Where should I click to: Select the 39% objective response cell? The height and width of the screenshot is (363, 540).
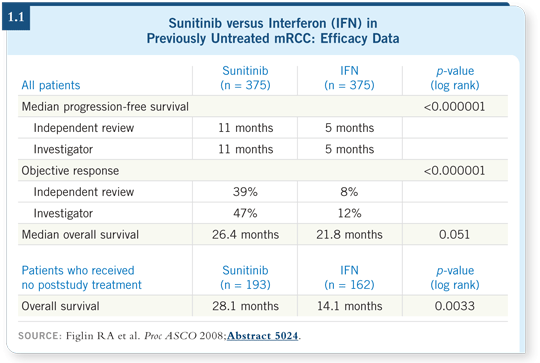pyautogui.click(x=245, y=192)
